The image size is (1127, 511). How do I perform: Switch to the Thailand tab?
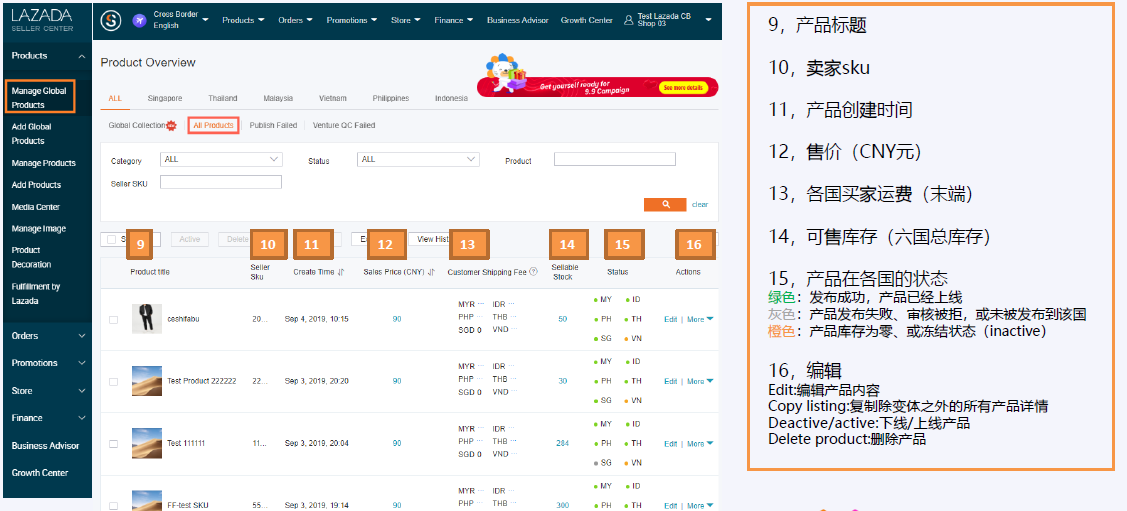(223, 98)
